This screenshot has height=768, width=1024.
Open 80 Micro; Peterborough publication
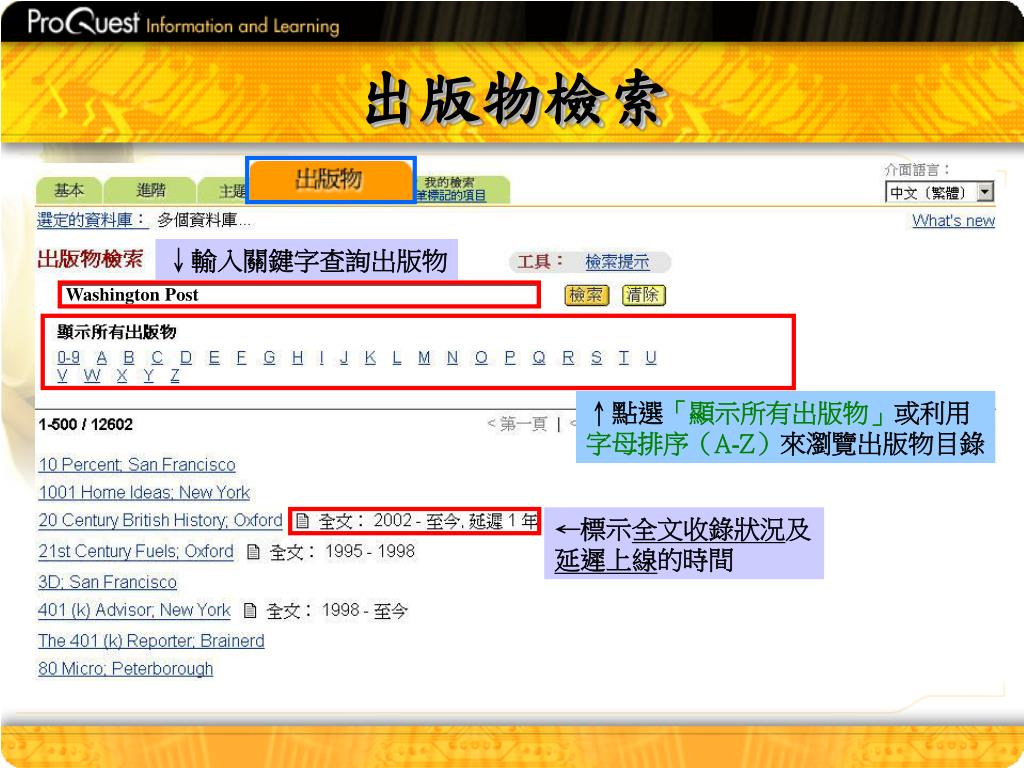(x=125, y=669)
